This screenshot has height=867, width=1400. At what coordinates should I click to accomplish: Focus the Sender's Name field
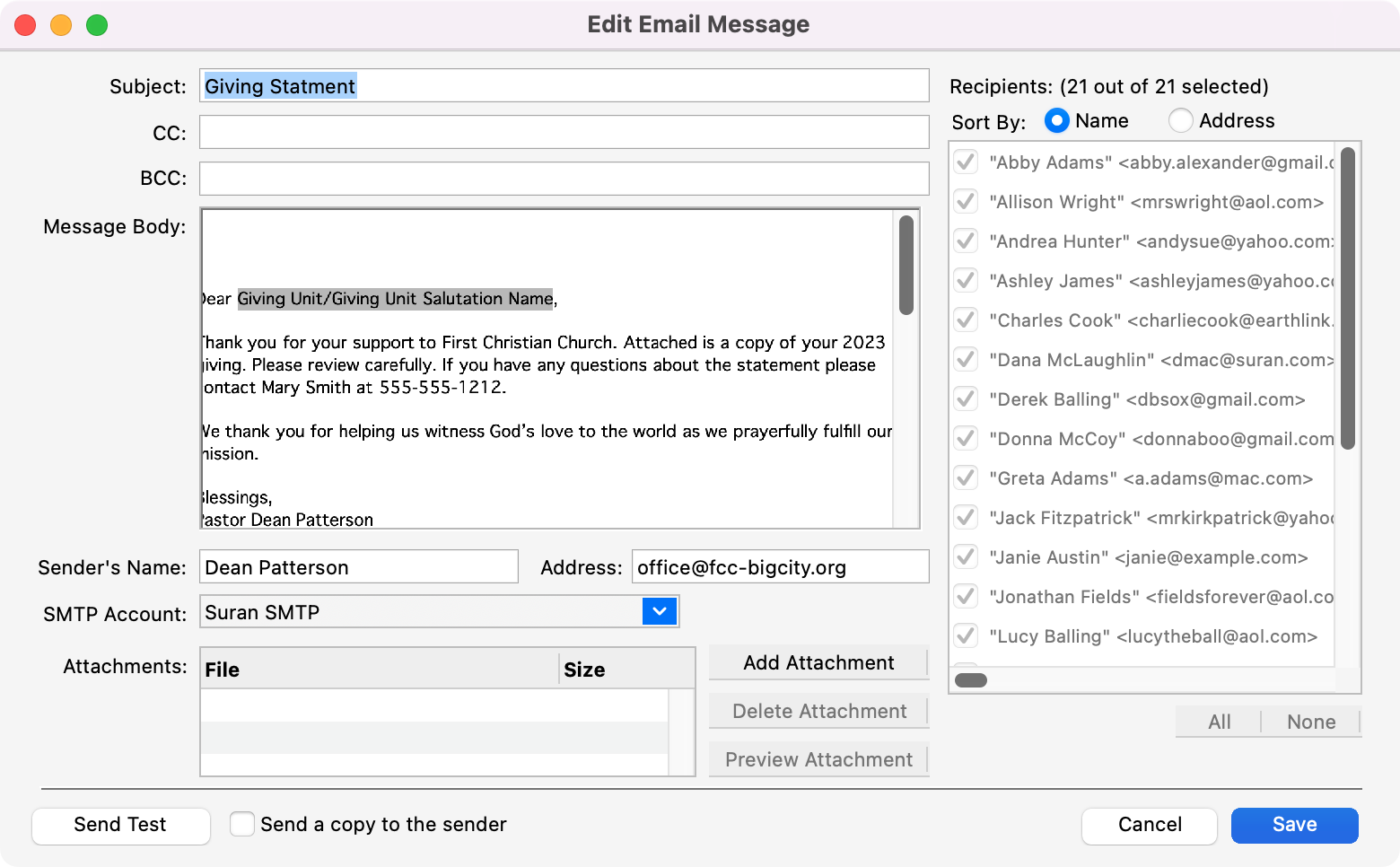click(359, 567)
